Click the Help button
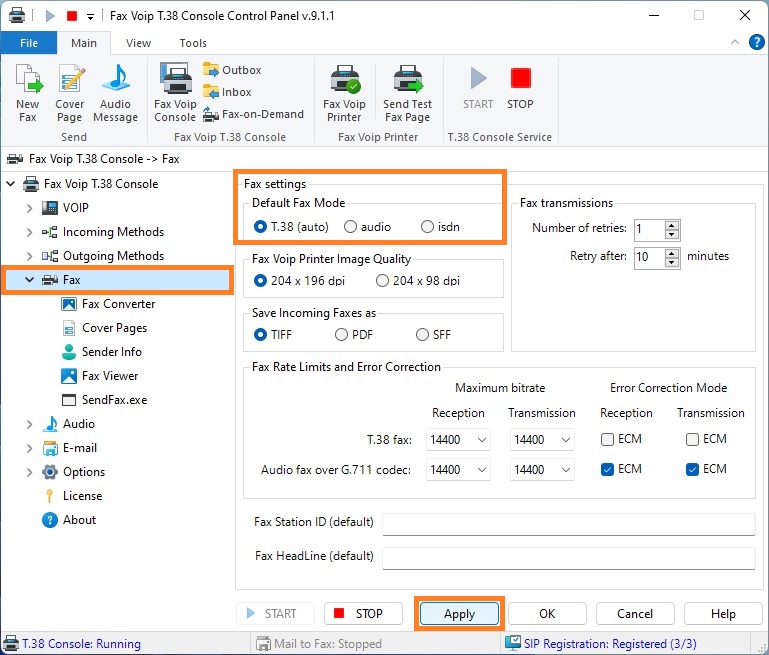The image size is (769, 655). [x=723, y=614]
